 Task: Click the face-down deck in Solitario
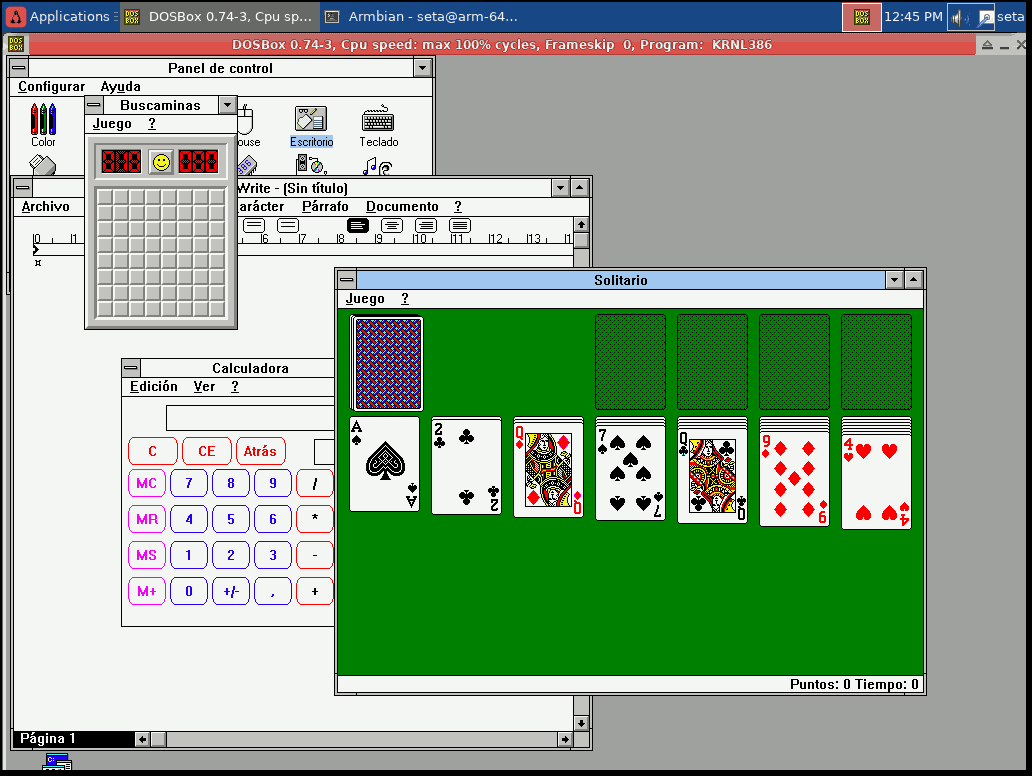(387, 363)
